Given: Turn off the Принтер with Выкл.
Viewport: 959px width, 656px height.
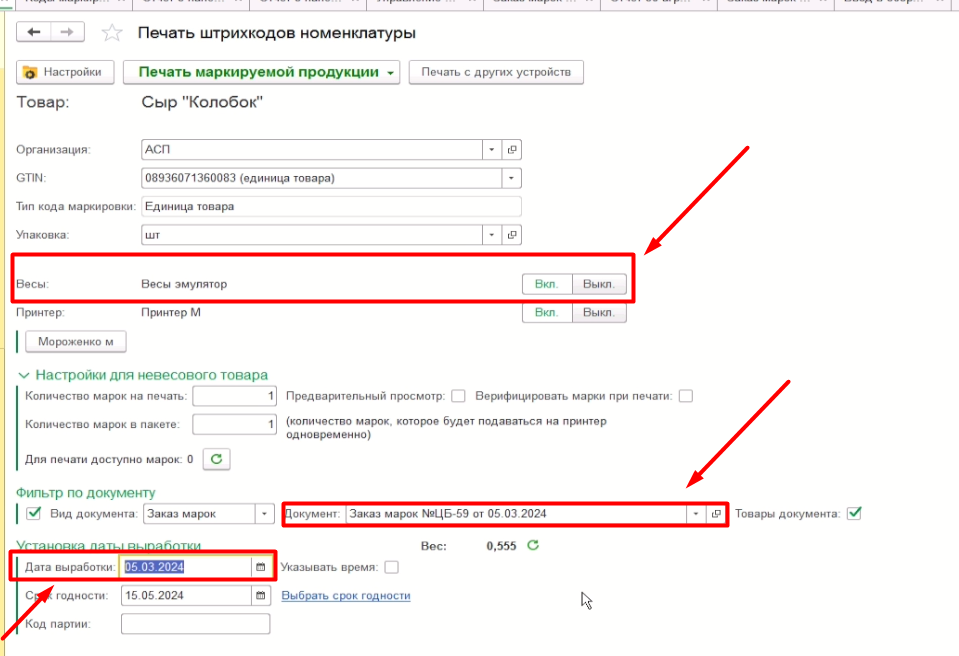Looking at the screenshot, I should [599, 312].
